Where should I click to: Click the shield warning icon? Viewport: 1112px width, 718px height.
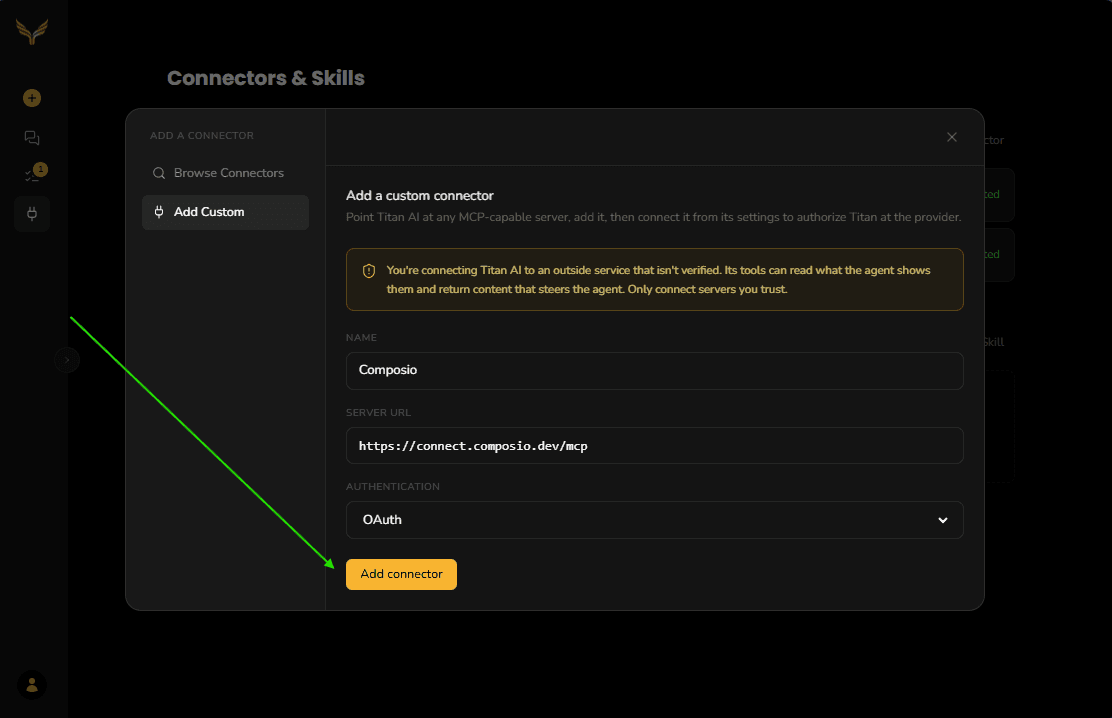pyautogui.click(x=369, y=271)
